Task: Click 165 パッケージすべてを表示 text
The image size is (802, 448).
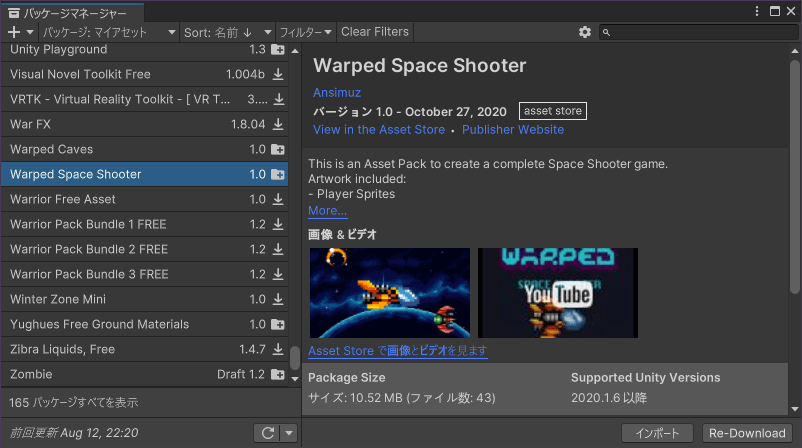Action: (x=74, y=402)
